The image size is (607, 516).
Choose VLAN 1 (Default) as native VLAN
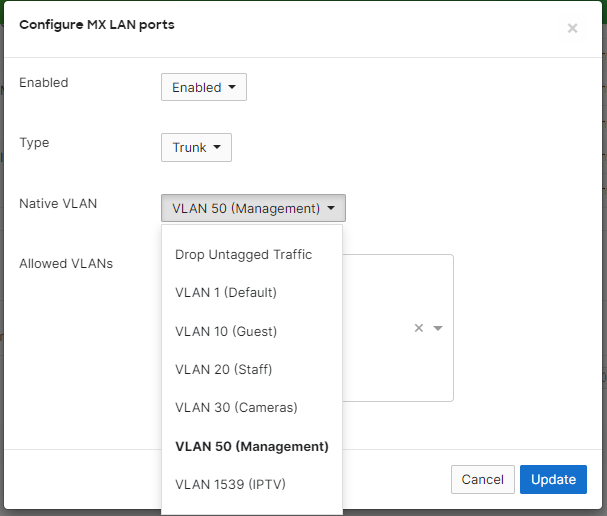(225, 293)
